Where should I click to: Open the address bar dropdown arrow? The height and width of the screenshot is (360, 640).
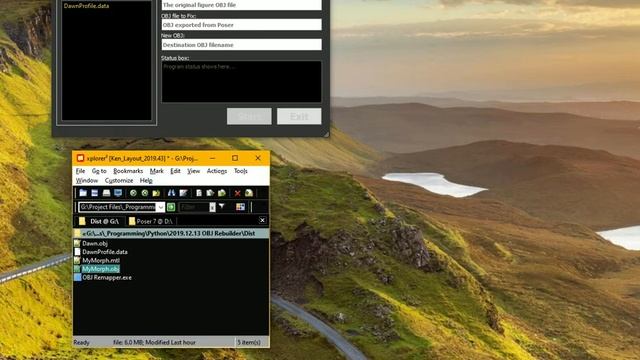tap(160, 207)
